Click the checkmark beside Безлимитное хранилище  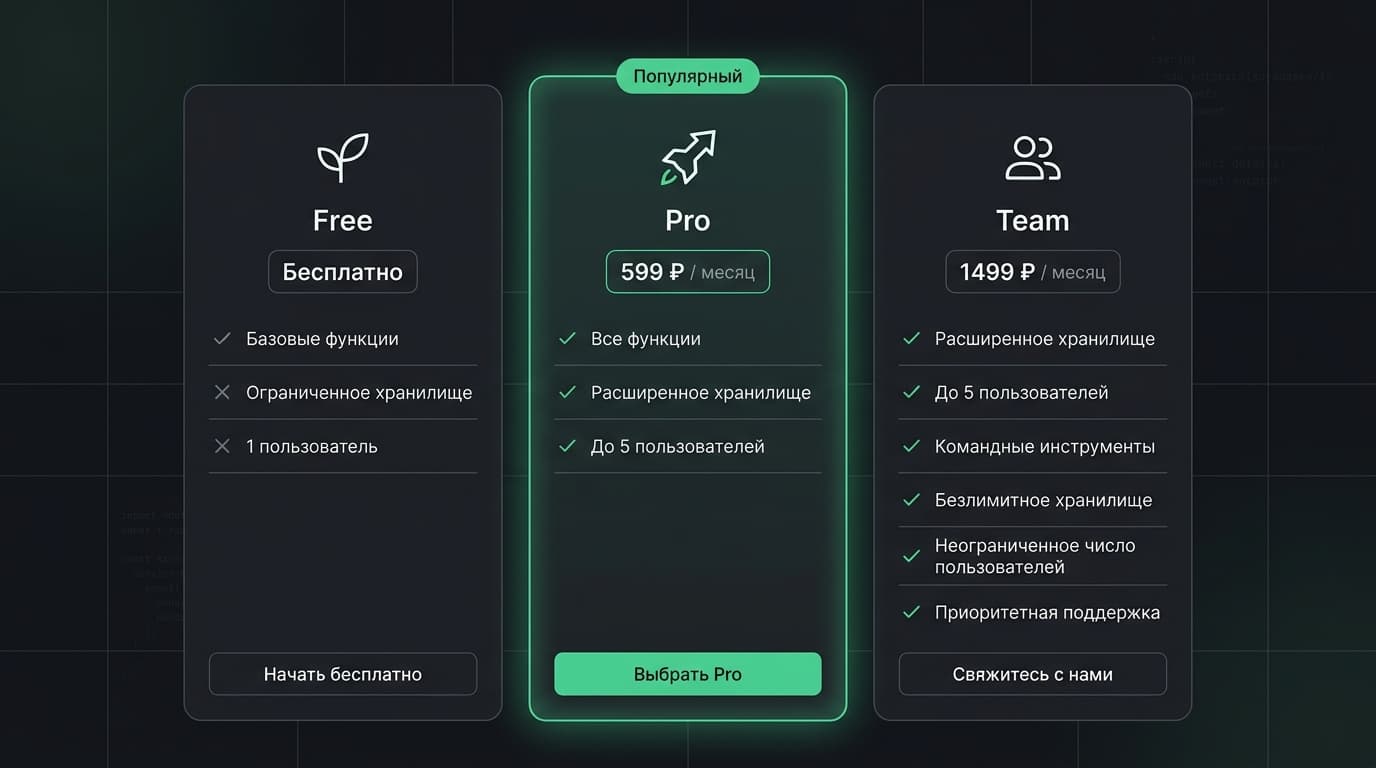click(x=911, y=501)
